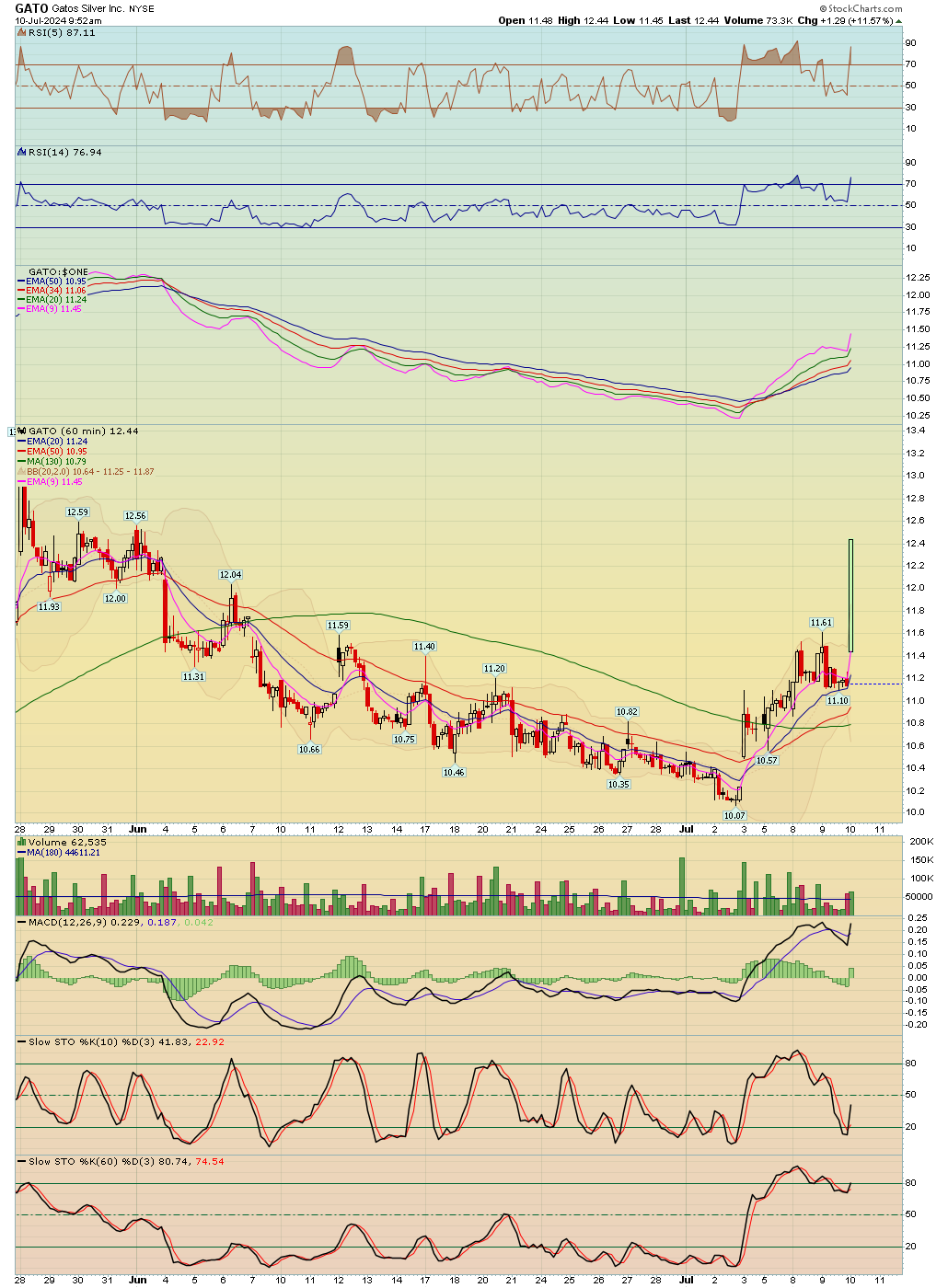Click the 10.82 price annotation

pos(627,711)
